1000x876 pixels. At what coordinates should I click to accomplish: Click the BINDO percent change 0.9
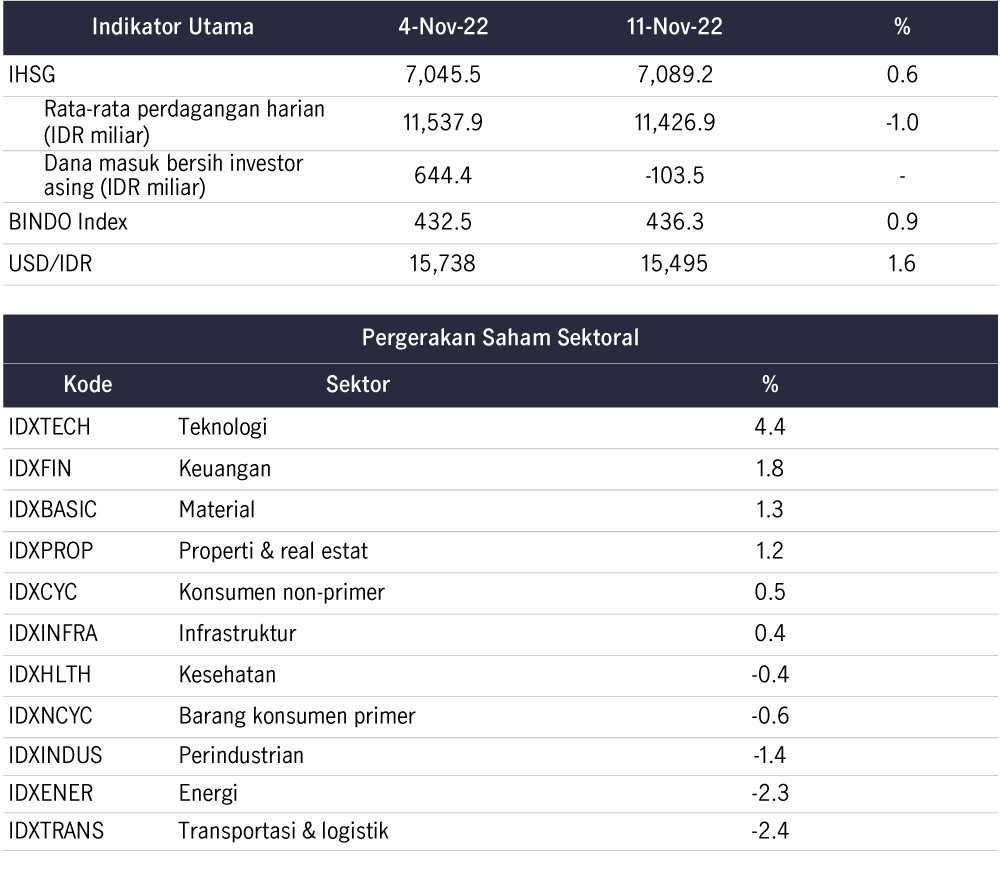click(902, 222)
